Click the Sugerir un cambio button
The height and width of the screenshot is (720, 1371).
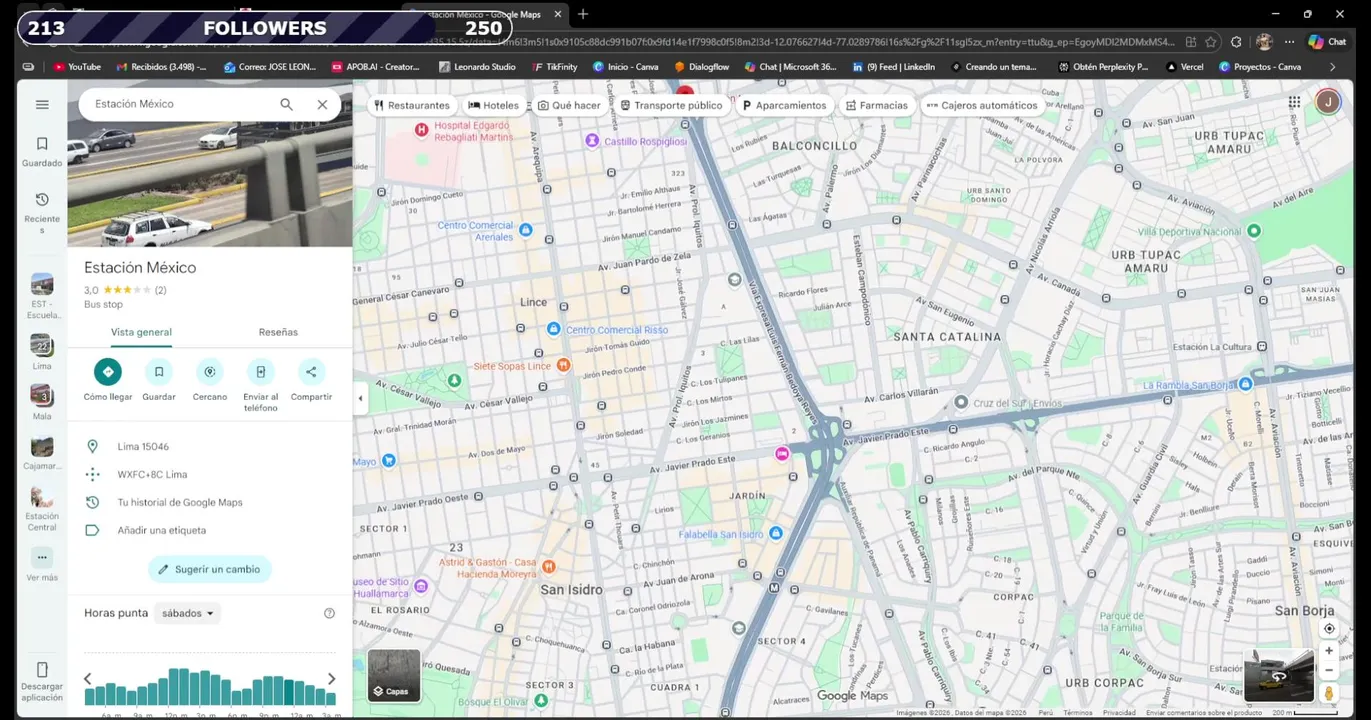tap(210, 569)
